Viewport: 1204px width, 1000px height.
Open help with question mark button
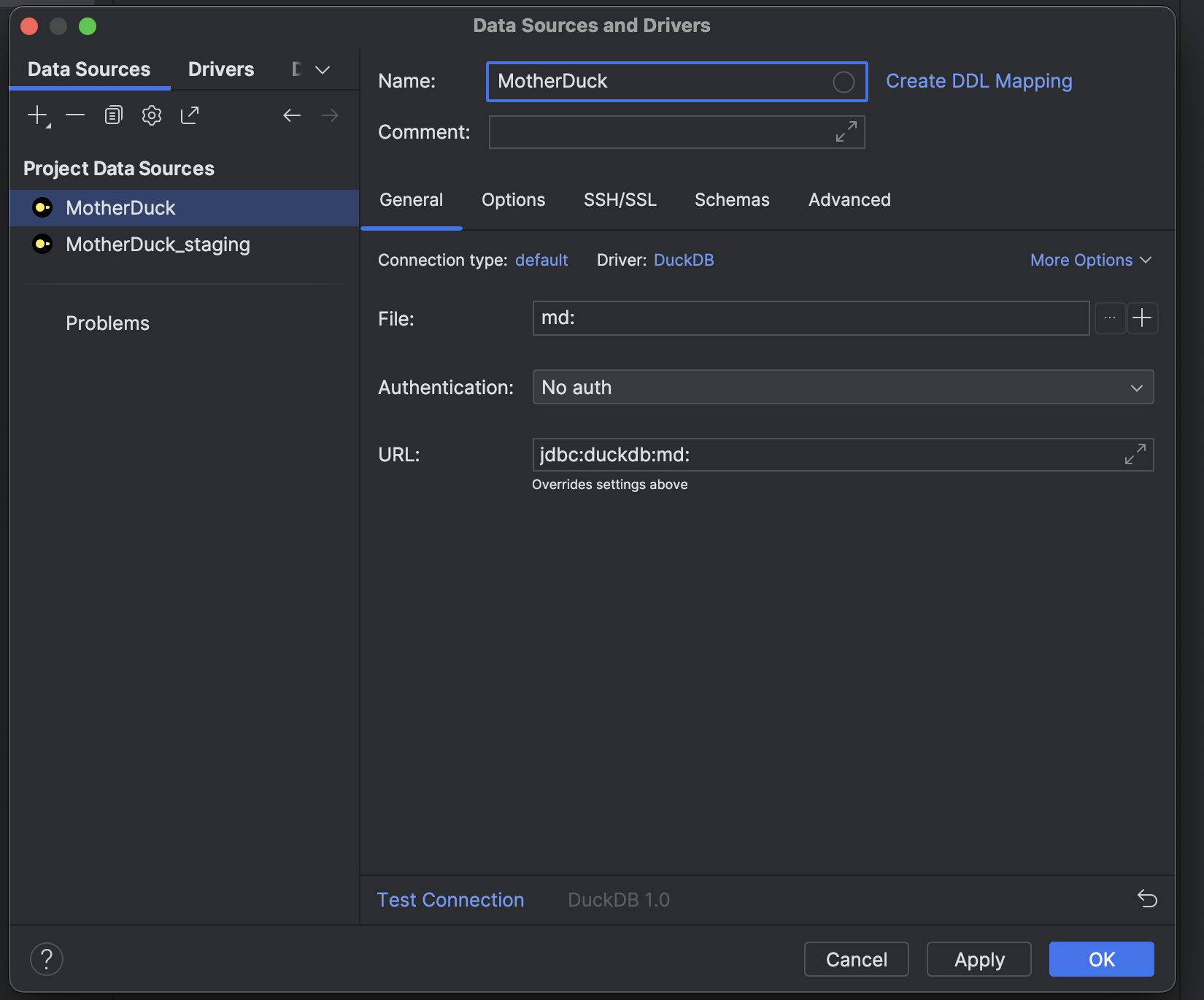coord(47,958)
